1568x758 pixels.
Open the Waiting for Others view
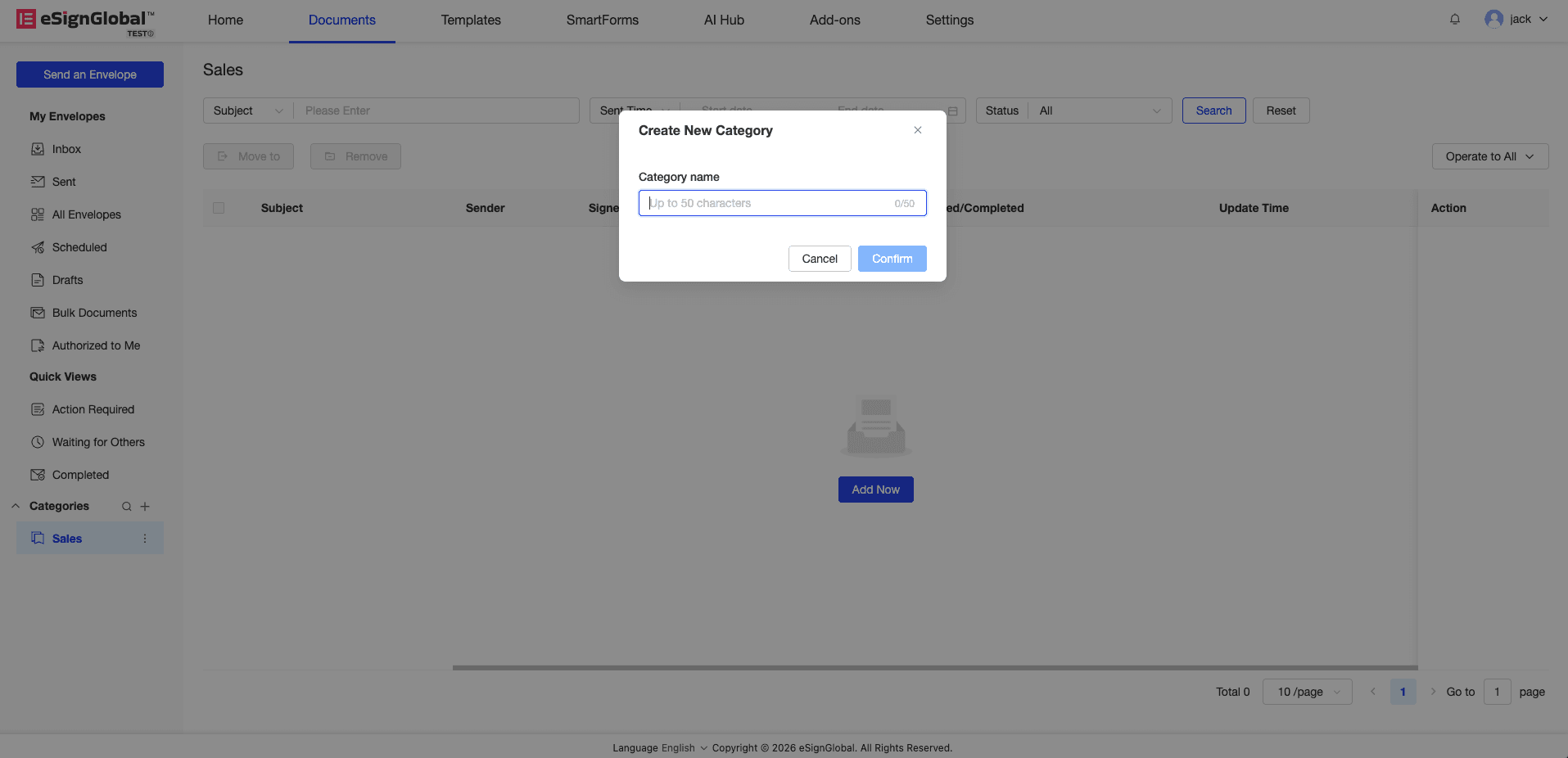(98, 442)
